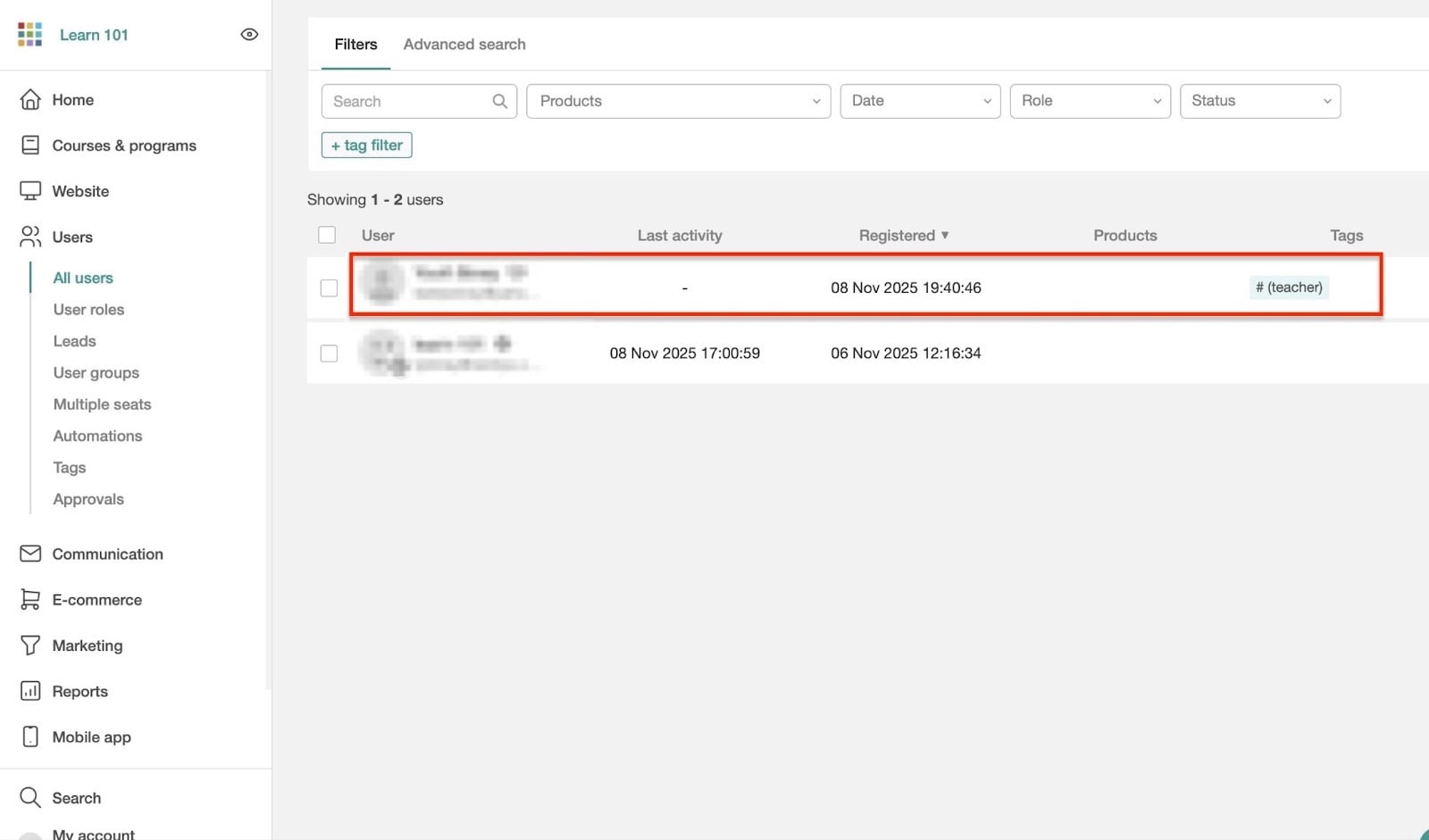Open Communication menu item
The width and height of the screenshot is (1429, 840).
tap(107, 554)
